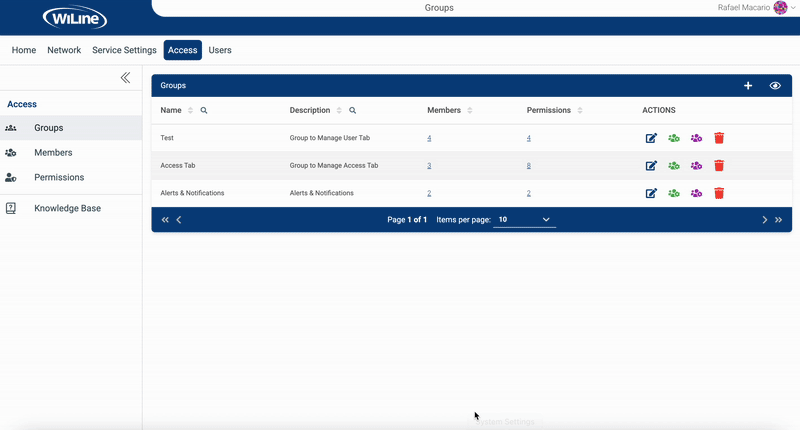Open the Service Settings tab
This screenshot has height=430, width=800.
[x=124, y=50]
